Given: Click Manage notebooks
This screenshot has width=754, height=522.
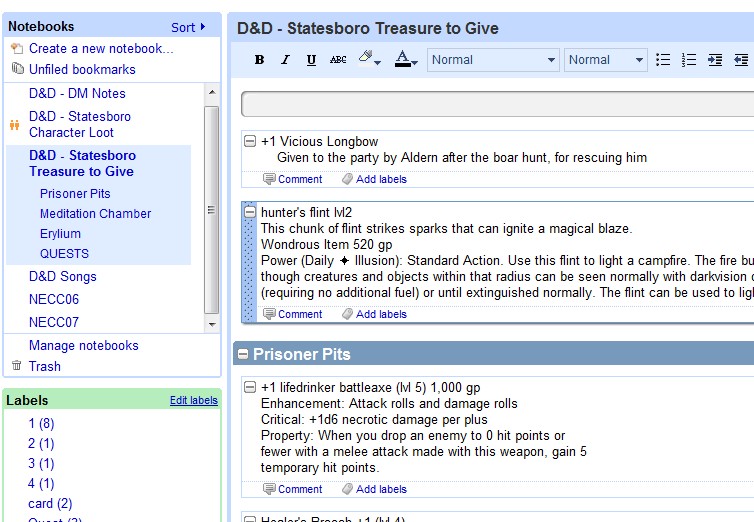Looking at the screenshot, I should click(x=84, y=345).
